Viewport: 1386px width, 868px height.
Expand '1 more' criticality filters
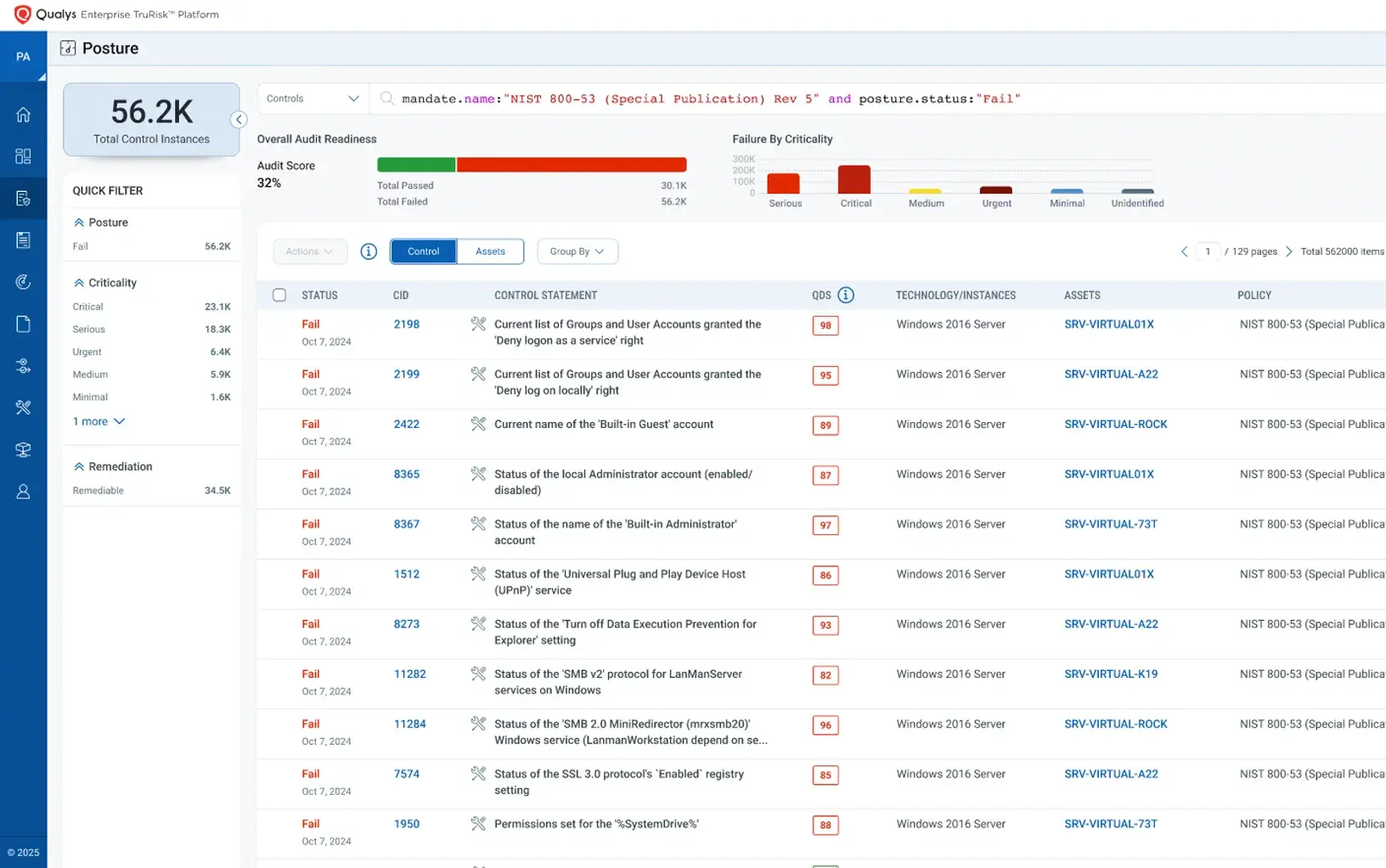(x=99, y=421)
